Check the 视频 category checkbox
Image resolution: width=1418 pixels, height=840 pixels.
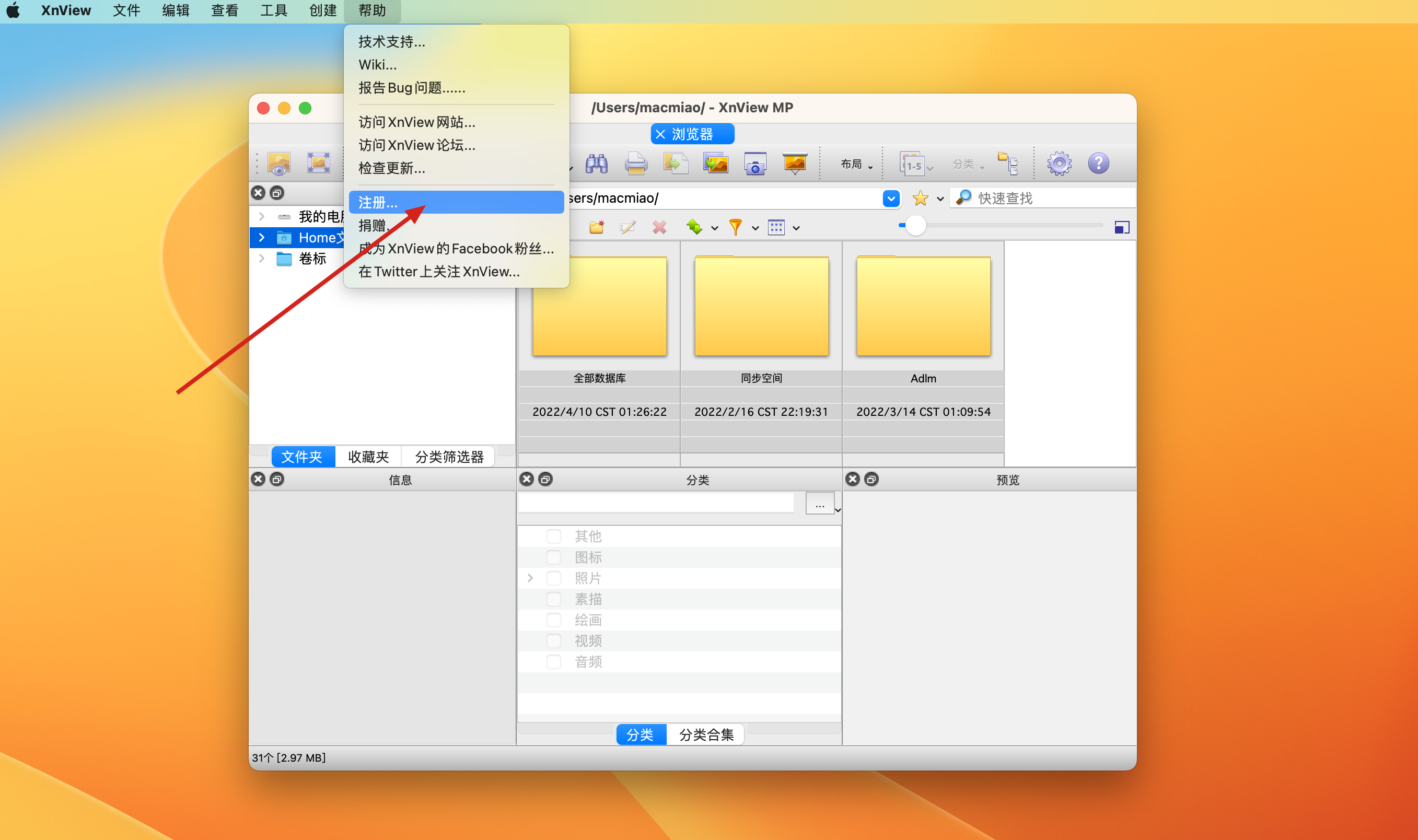coord(554,641)
